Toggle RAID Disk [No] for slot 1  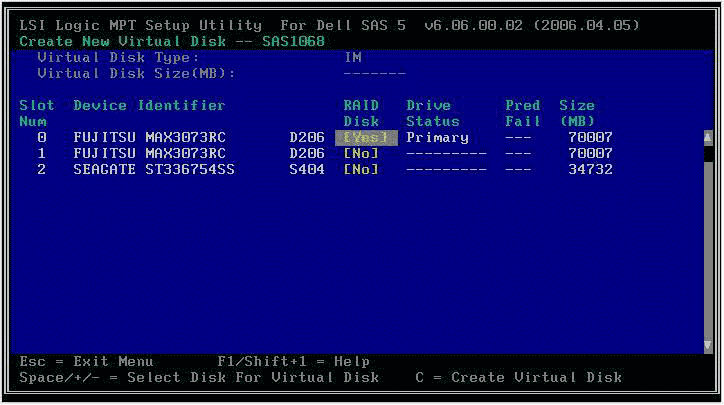pos(361,153)
